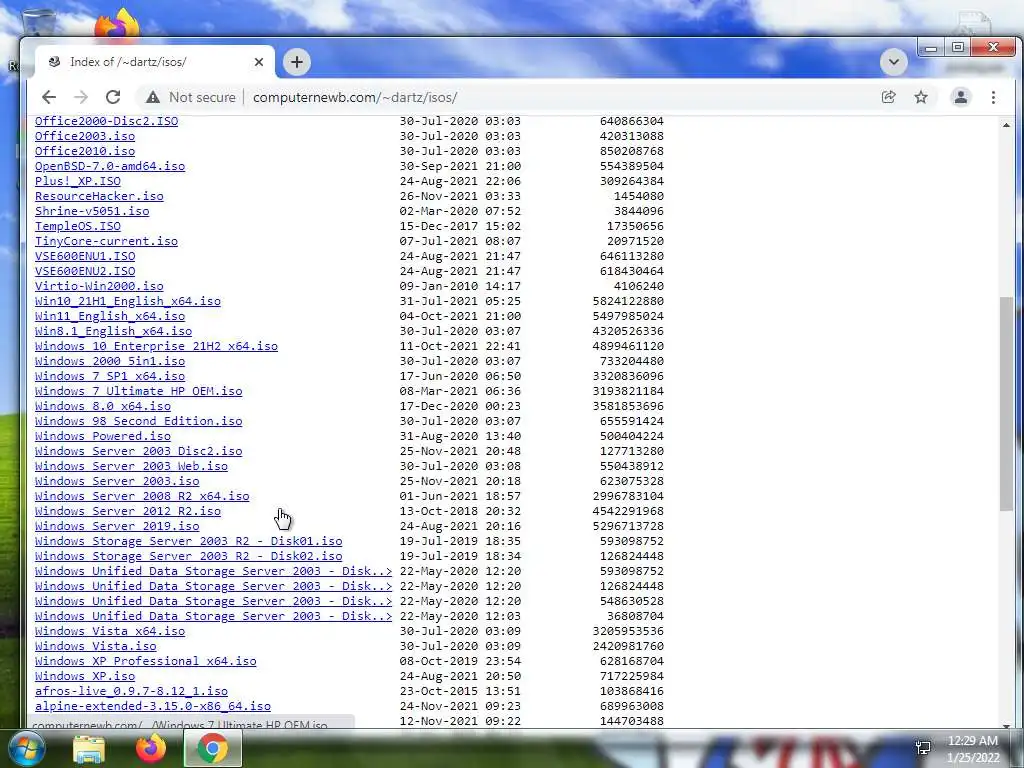The image size is (1024, 768).
Task: Download OpenBSD-7.0-amd64.iso
Action: [x=110, y=166]
